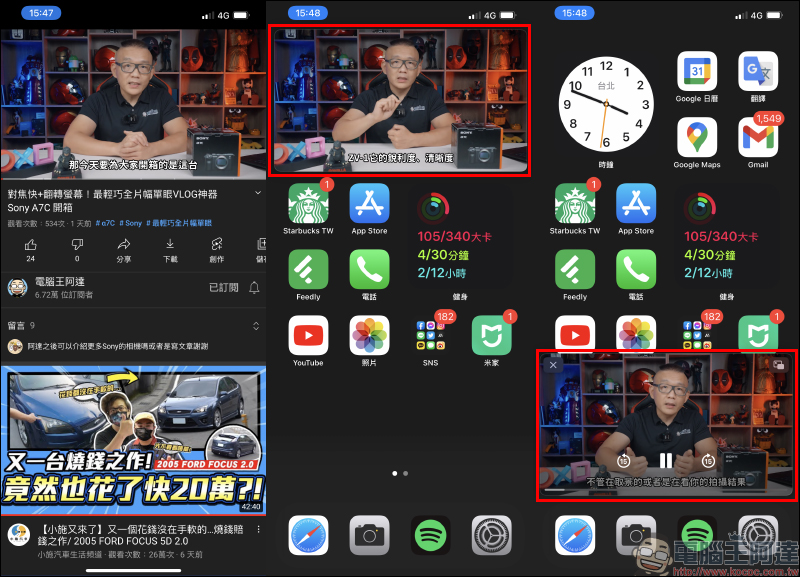Open Safari in the right screen dock
This screenshot has height=577, width=800.
575,535
